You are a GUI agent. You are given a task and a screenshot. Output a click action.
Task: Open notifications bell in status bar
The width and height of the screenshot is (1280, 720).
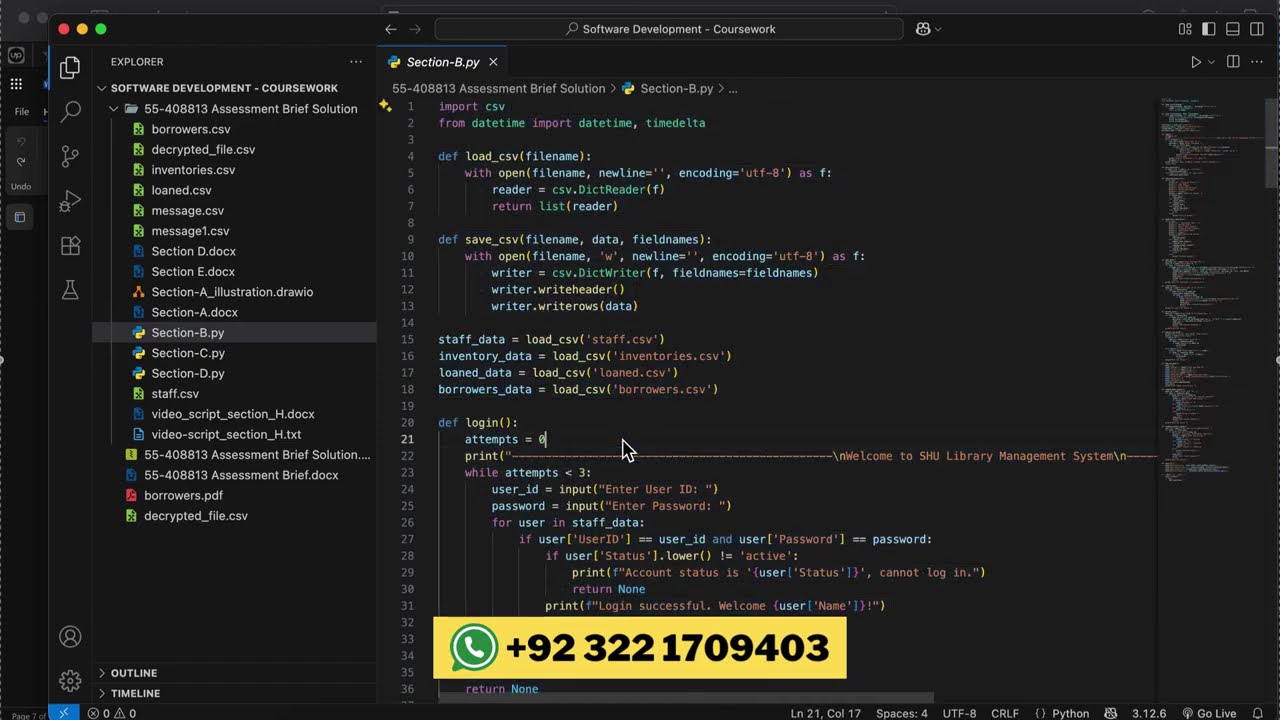(1257, 713)
